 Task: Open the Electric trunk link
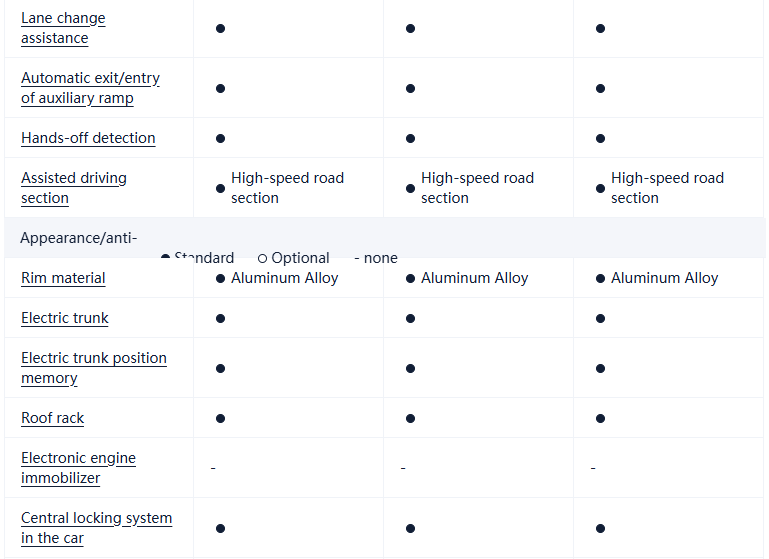tap(65, 318)
